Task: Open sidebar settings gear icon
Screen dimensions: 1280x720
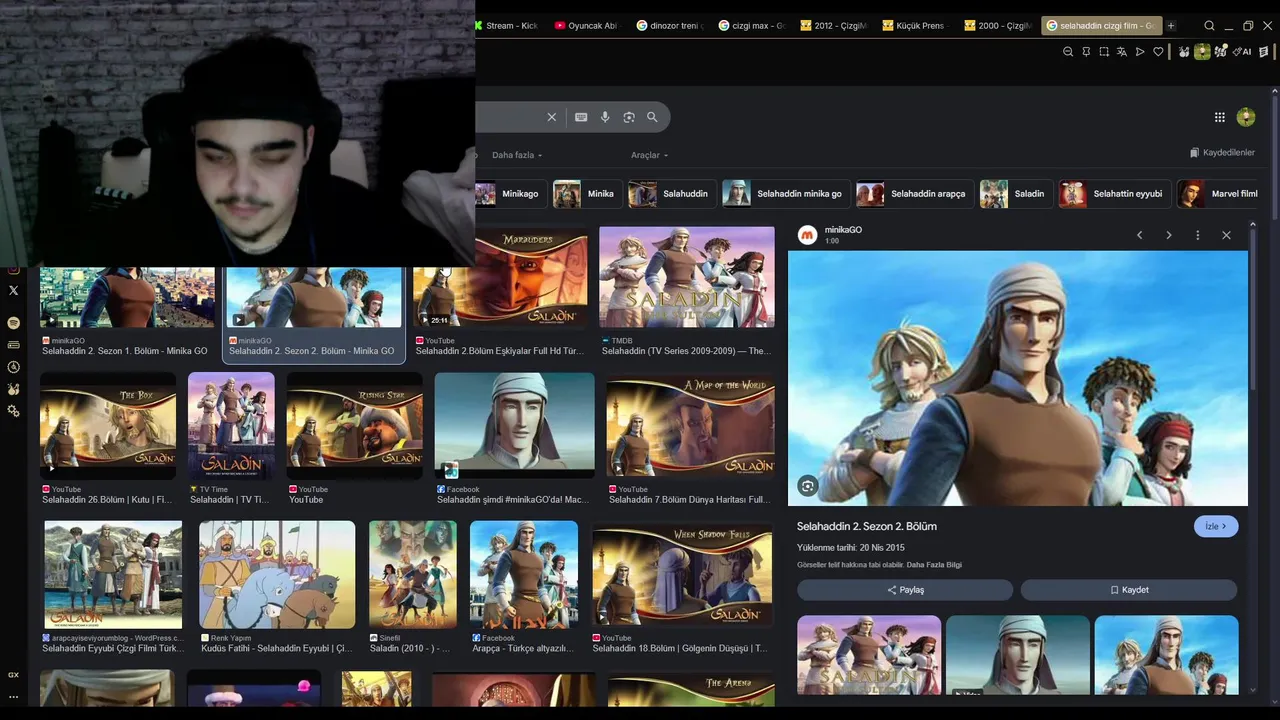Action: pos(13,411)
